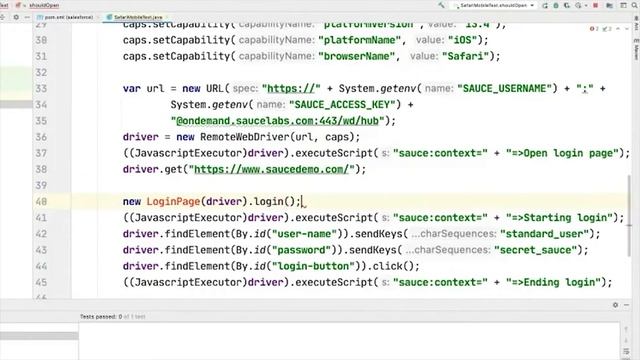This screenshot has width=640, height=360.
Task: Click the project panel hide minus icon
Action: [27, 17]
